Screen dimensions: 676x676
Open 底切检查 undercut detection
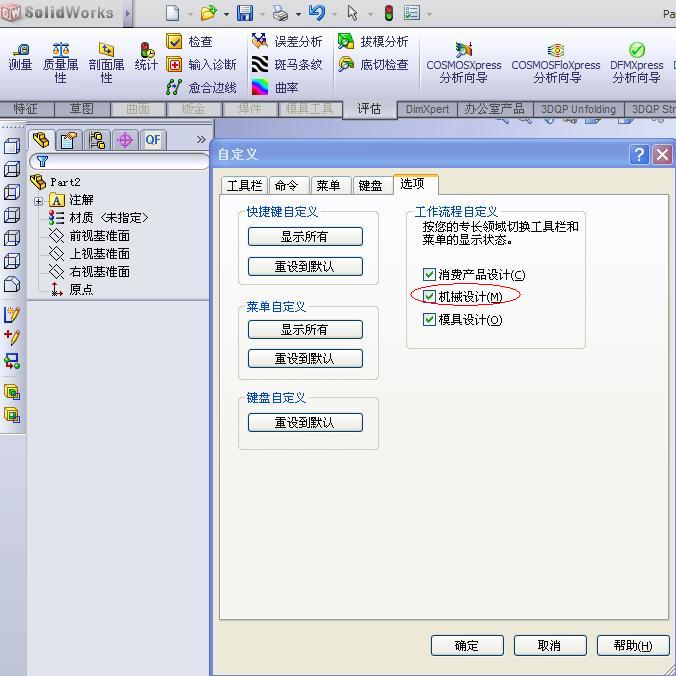point(373,65)
